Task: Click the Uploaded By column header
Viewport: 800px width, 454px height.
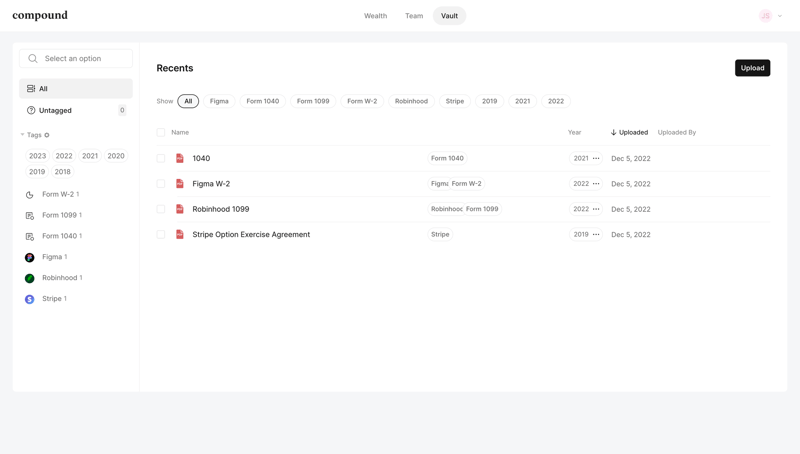Action: tap(677, 133)
